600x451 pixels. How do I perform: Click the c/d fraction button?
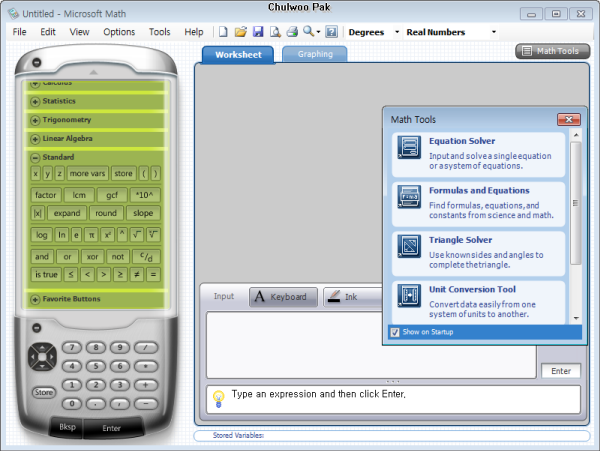click(146, 256)
